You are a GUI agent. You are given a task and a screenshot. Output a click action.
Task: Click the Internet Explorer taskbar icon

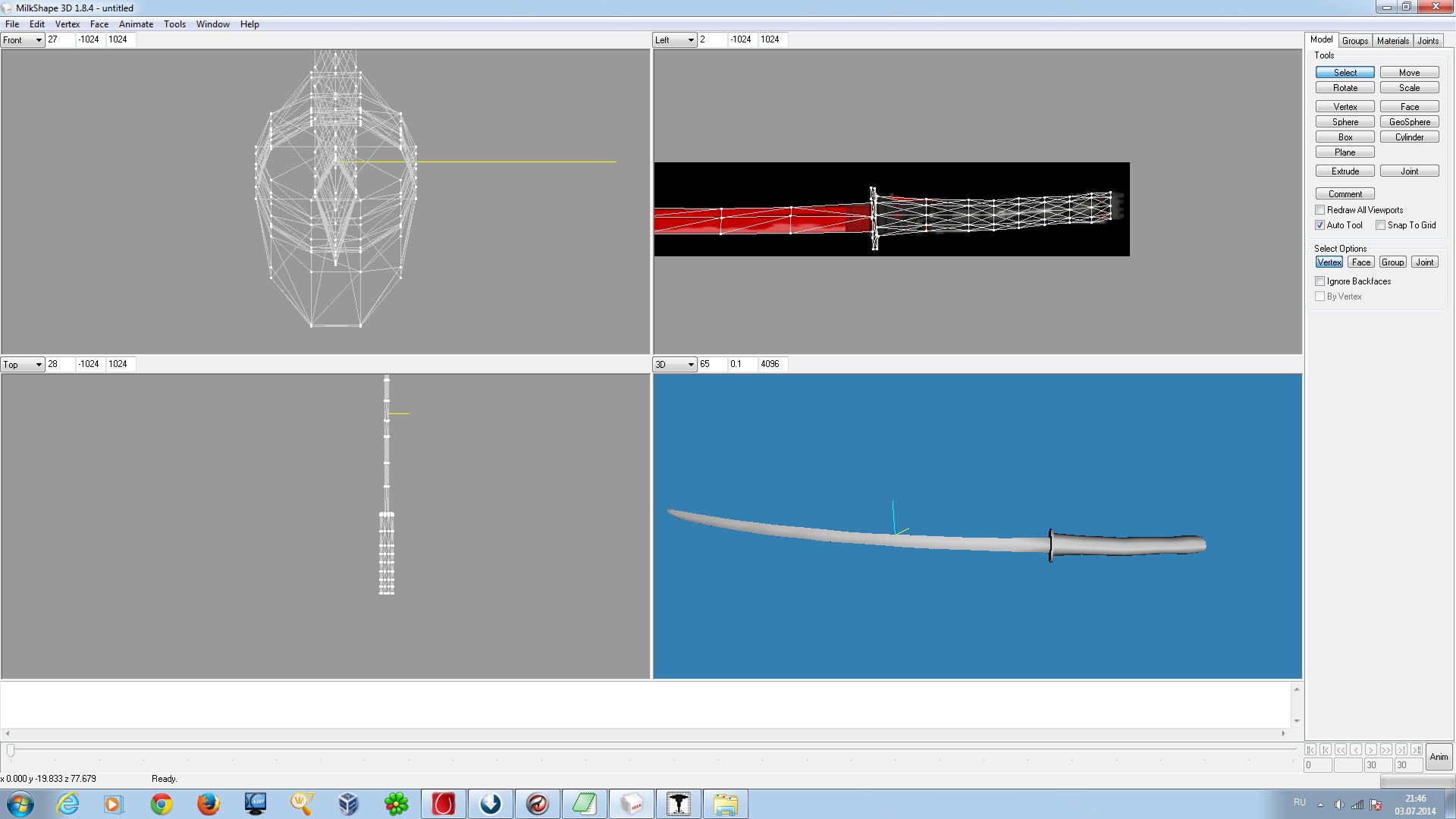(x=67, y=804)
